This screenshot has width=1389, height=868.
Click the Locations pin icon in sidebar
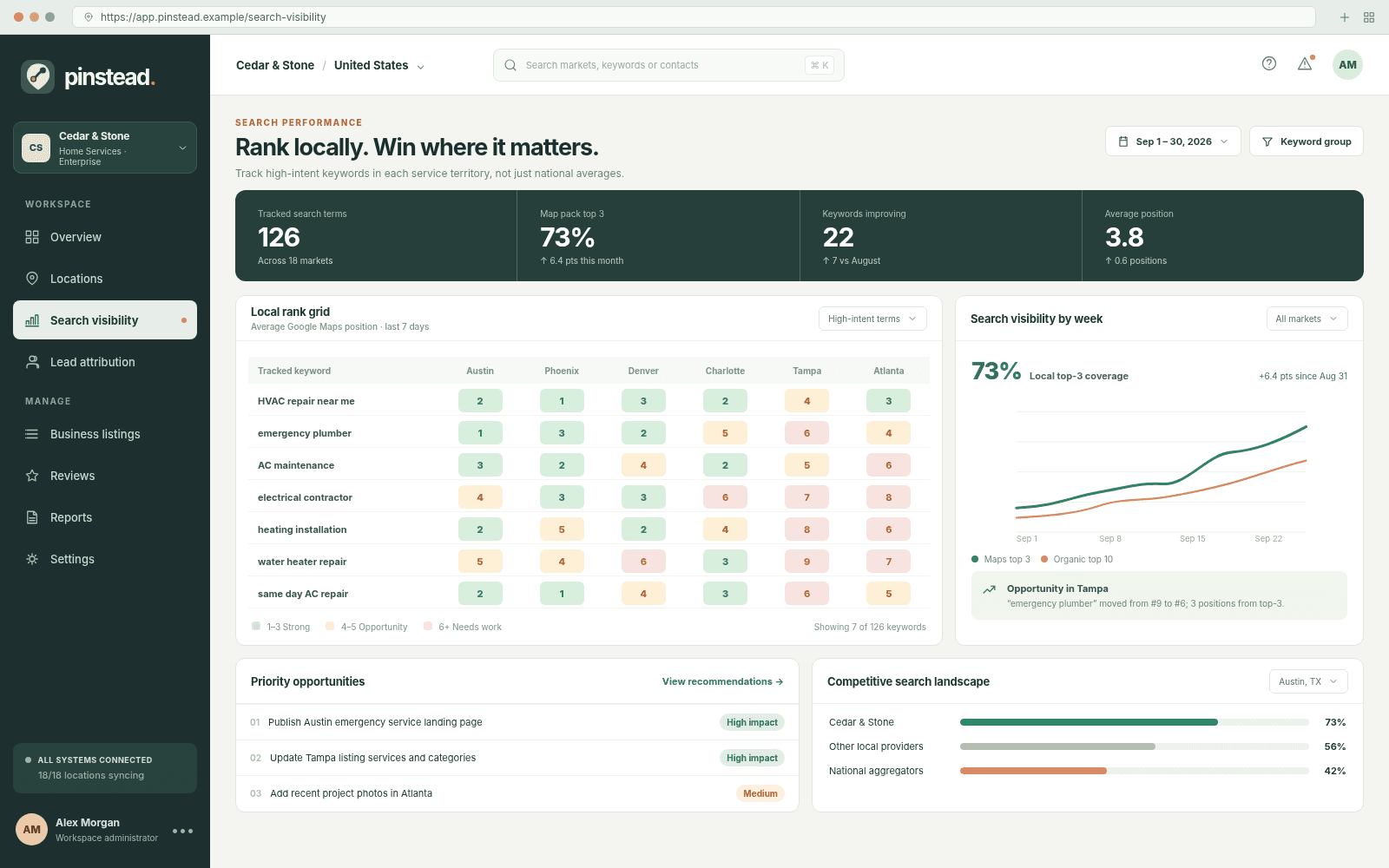pyautogui.click(x=32, y=279)
